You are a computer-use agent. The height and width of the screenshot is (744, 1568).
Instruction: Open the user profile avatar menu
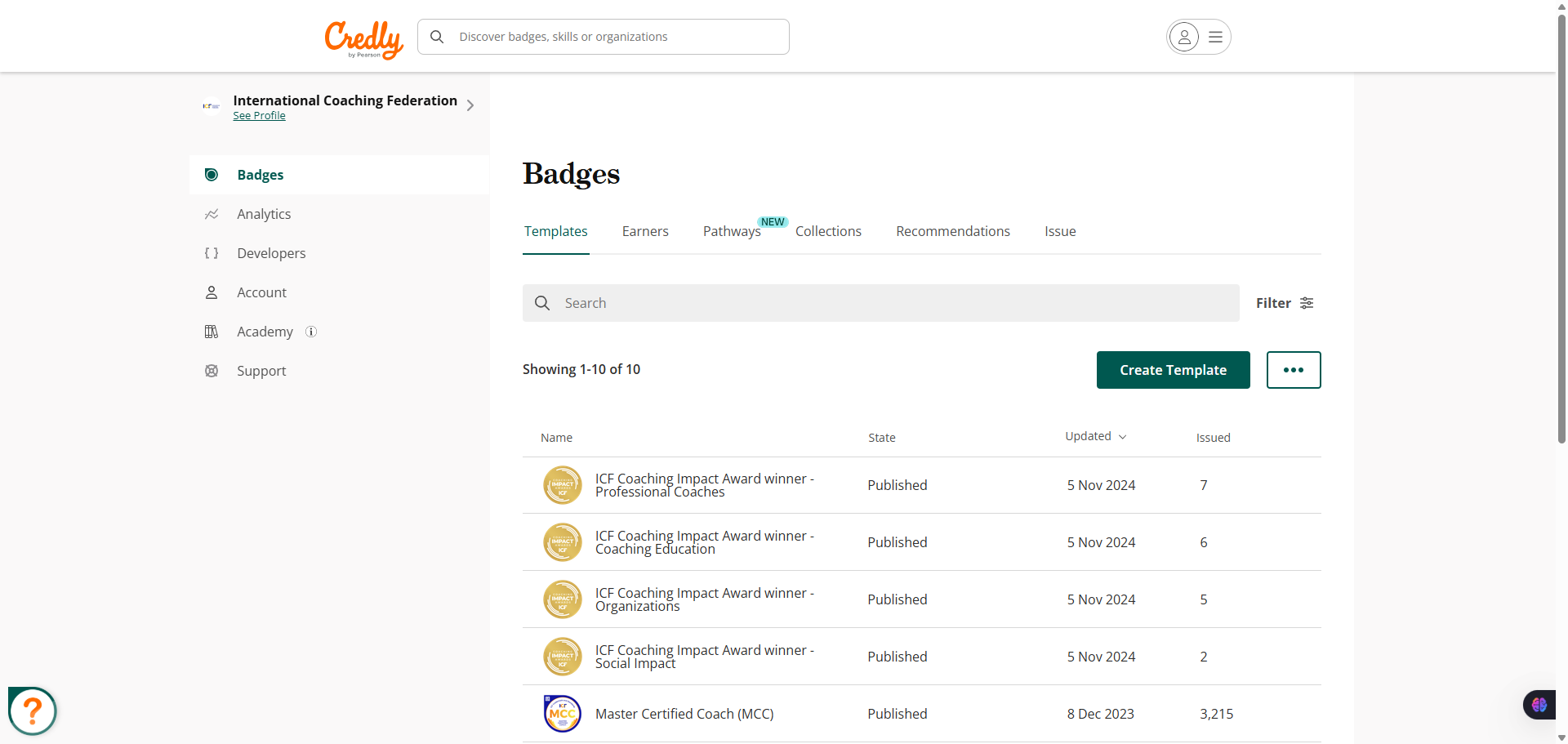1184,37
